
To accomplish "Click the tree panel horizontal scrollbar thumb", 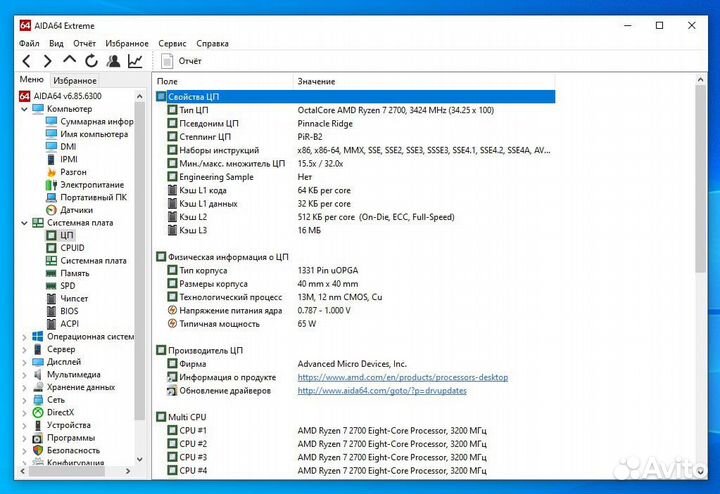I will tap(67, 471).
